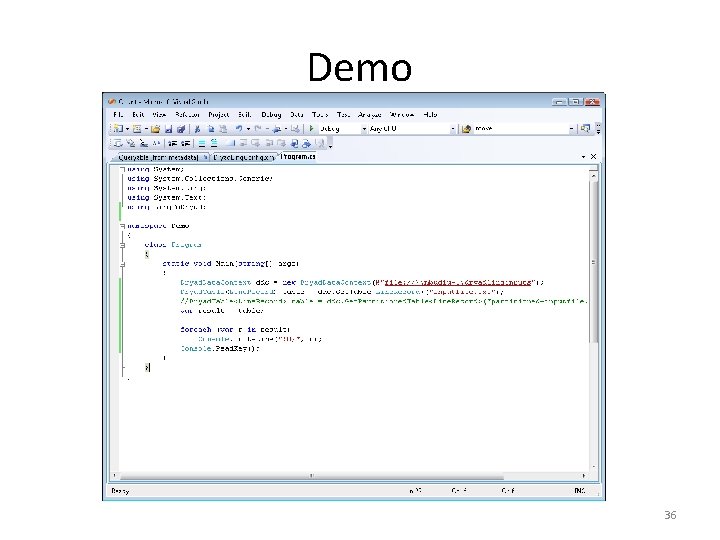720x540 pixels.
Task: Click the Decrease Indent icon
Action: (x=173, y=143)
